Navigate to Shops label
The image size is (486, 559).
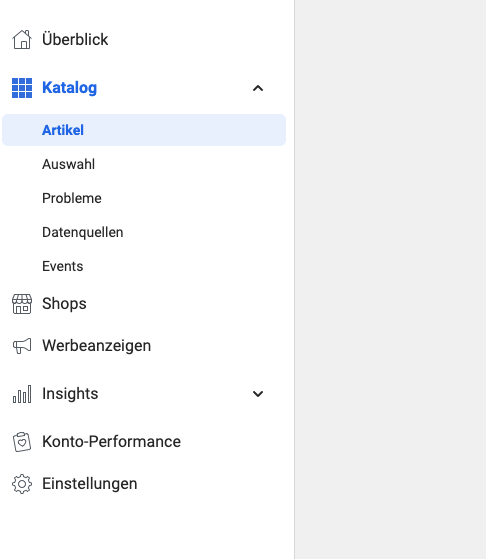(x=64, y=304)
